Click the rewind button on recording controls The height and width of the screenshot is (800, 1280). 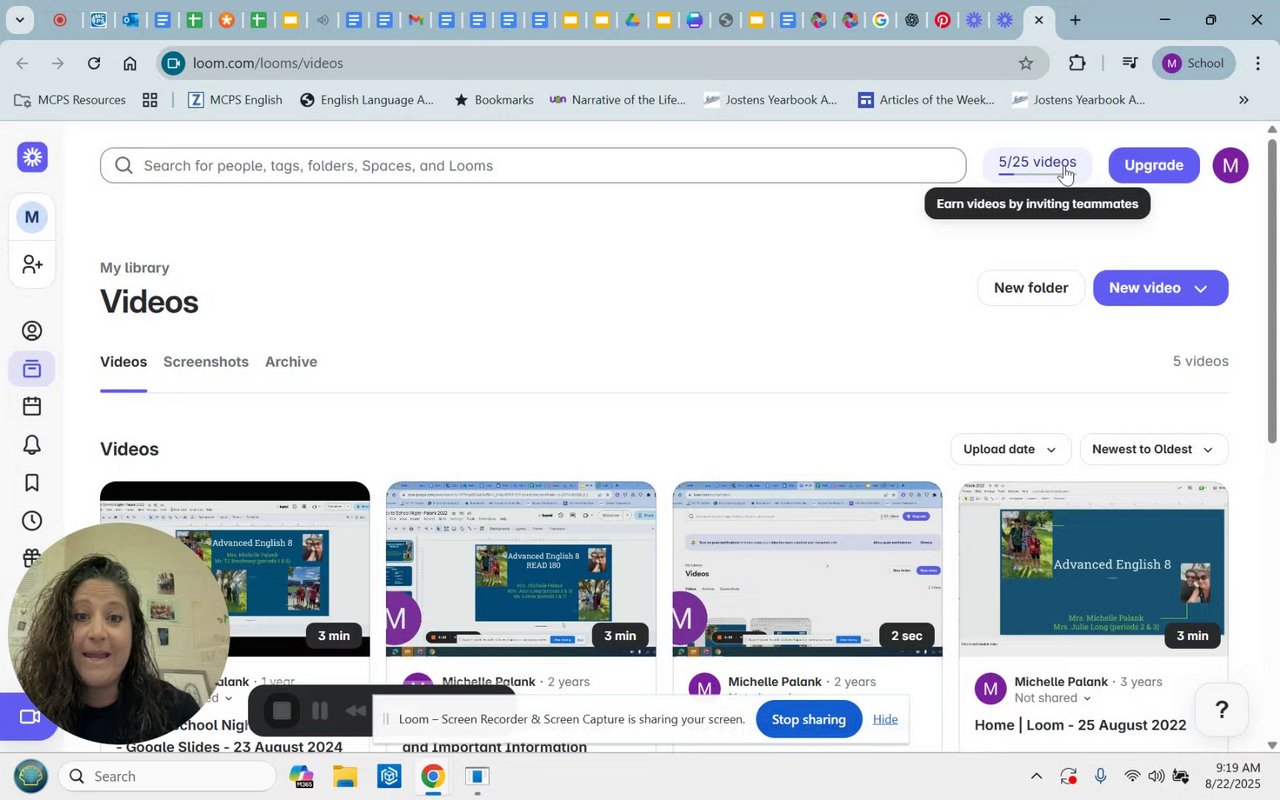[x=355, y=711]
